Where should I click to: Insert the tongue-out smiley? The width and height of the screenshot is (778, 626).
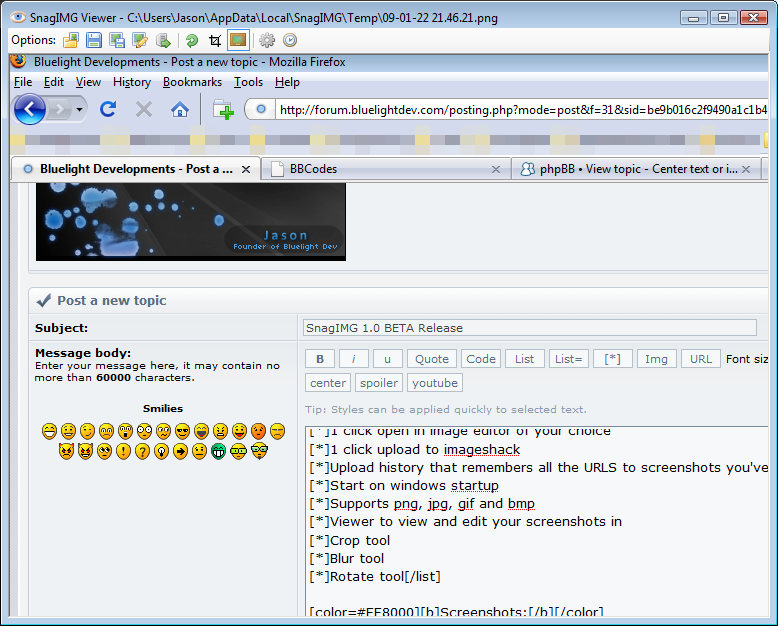[239, 431]
